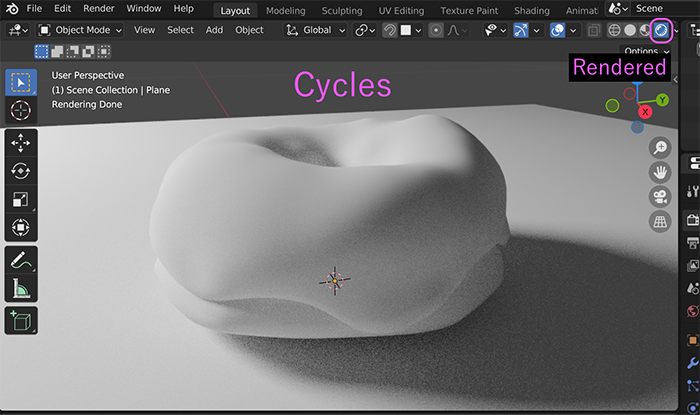Select the Move tool
Screen dimensions: 700x415
[x=21, y=143]
